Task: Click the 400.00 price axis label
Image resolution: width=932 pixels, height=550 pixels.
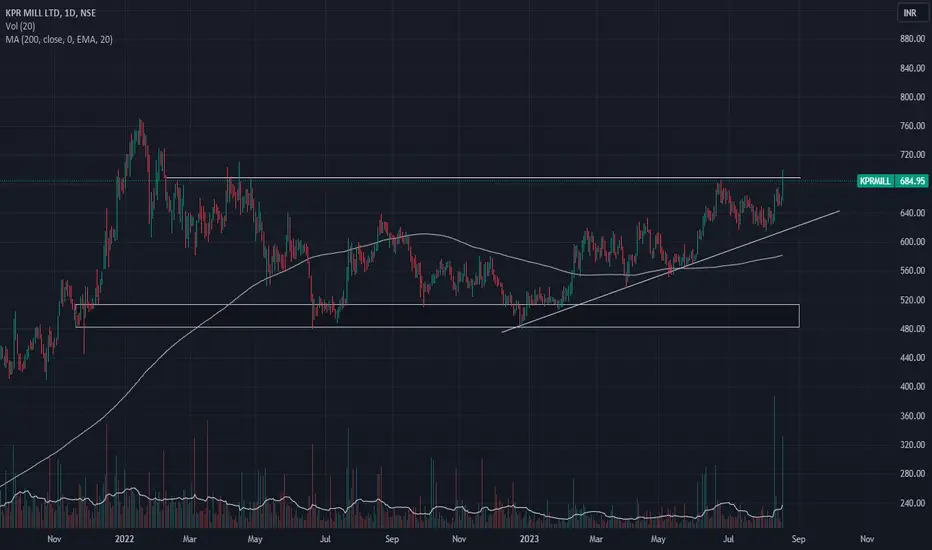Action: (912, 386)
